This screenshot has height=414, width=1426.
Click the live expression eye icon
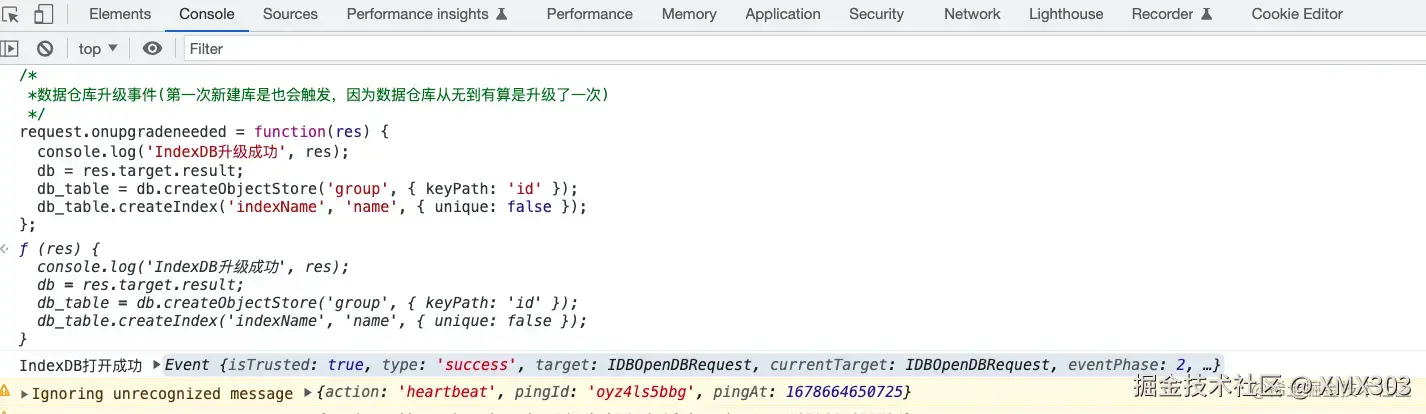[x=152, y=48]
